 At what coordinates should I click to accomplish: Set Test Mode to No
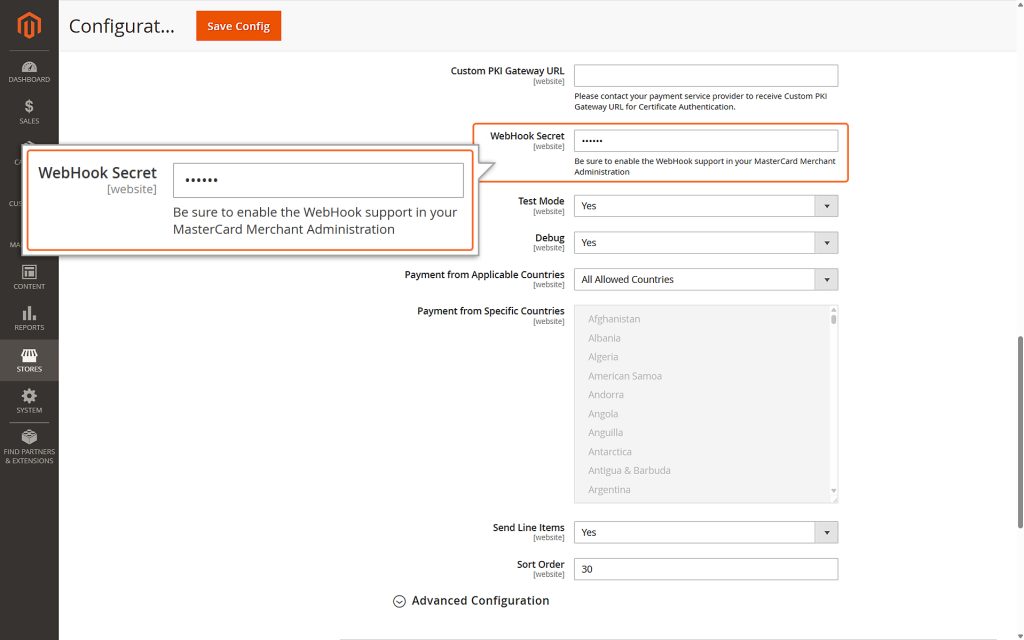click(705, 205)
